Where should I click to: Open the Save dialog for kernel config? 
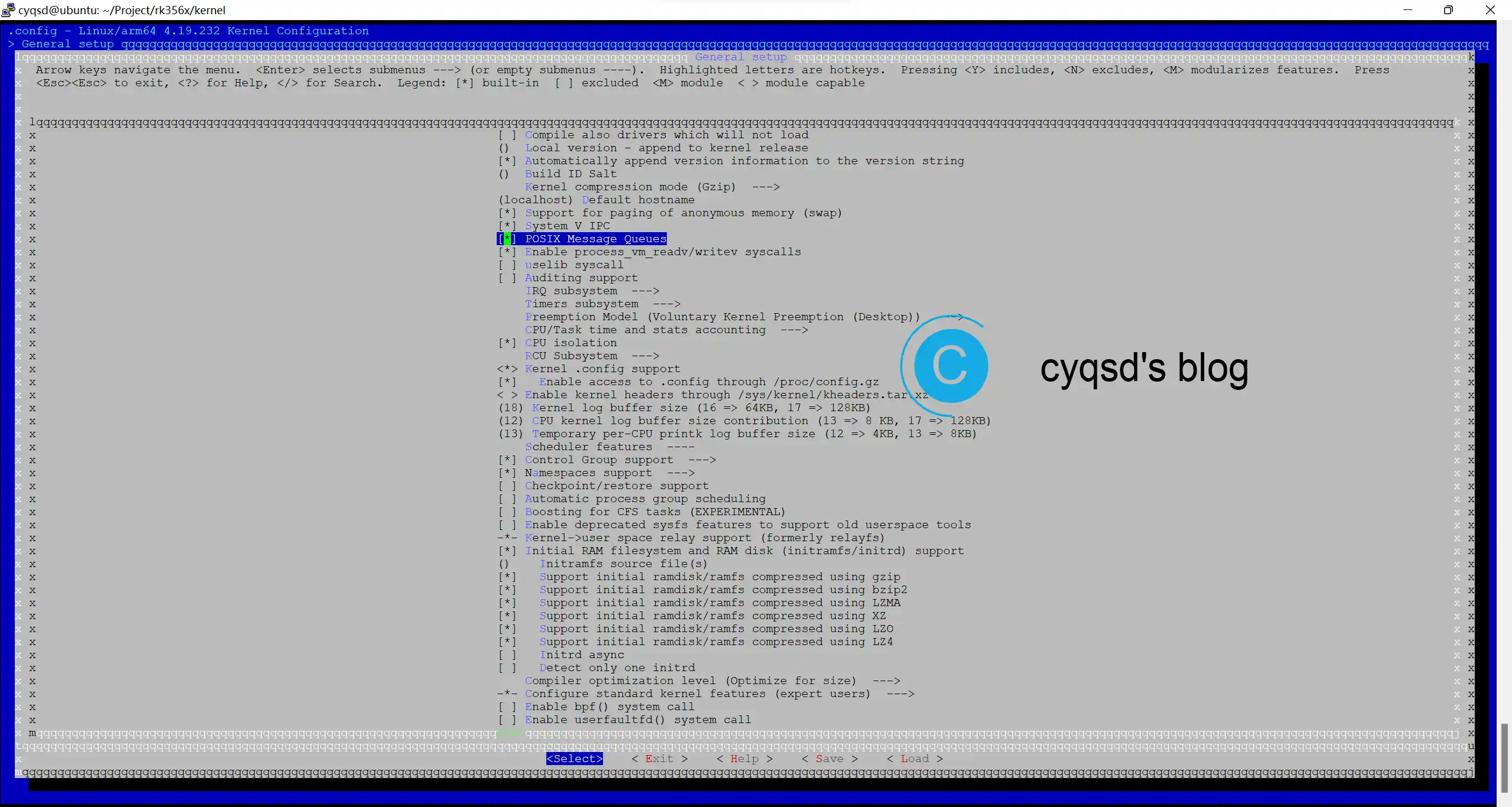[830, 759]
